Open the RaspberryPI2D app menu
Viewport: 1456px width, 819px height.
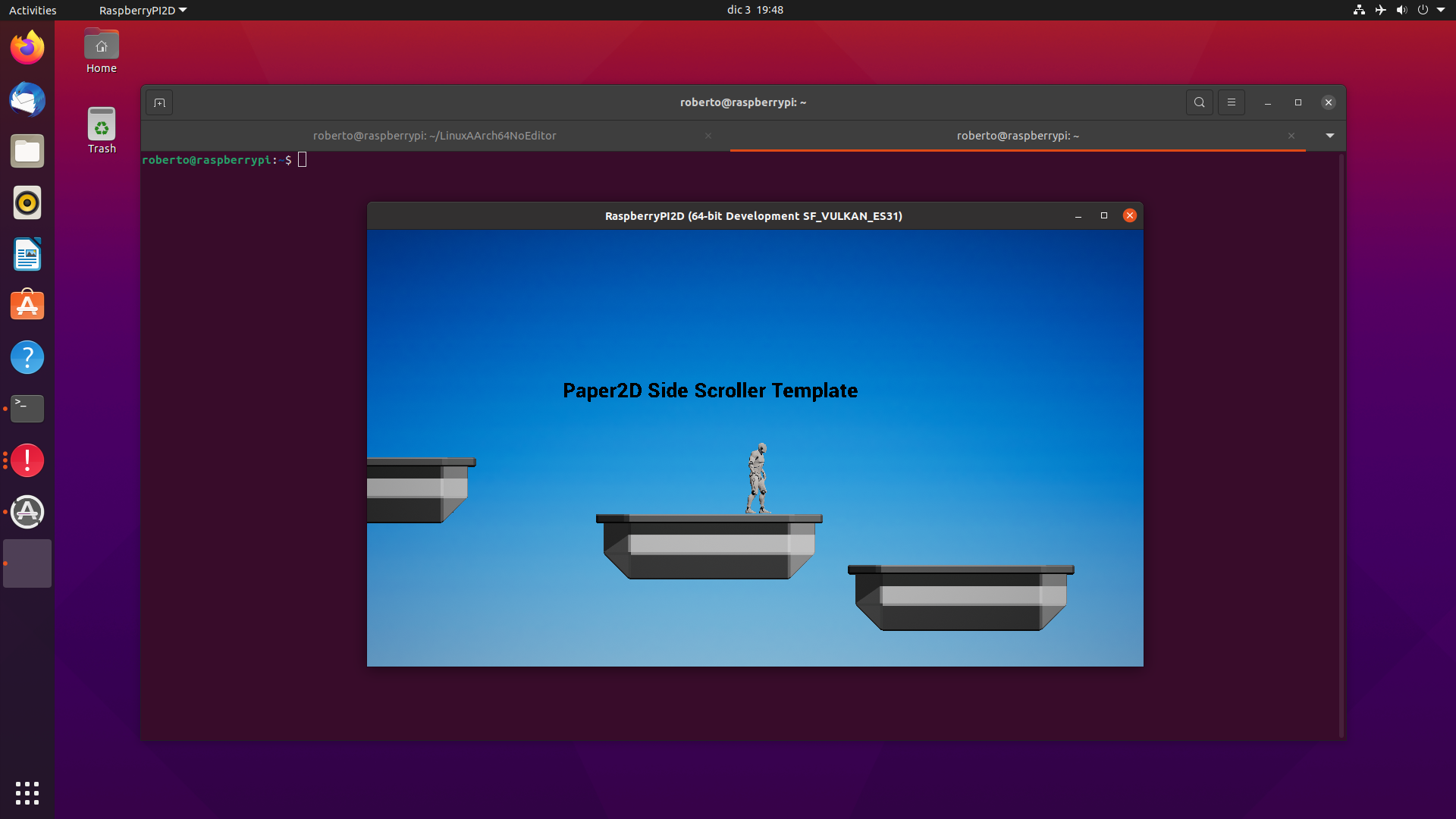point(143,10)
